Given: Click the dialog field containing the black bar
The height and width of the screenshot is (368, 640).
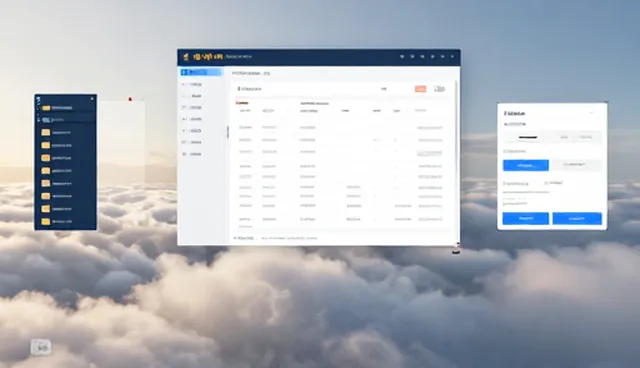Looking at the screenshot, I should pyautogui.click(x=552, y=137).
